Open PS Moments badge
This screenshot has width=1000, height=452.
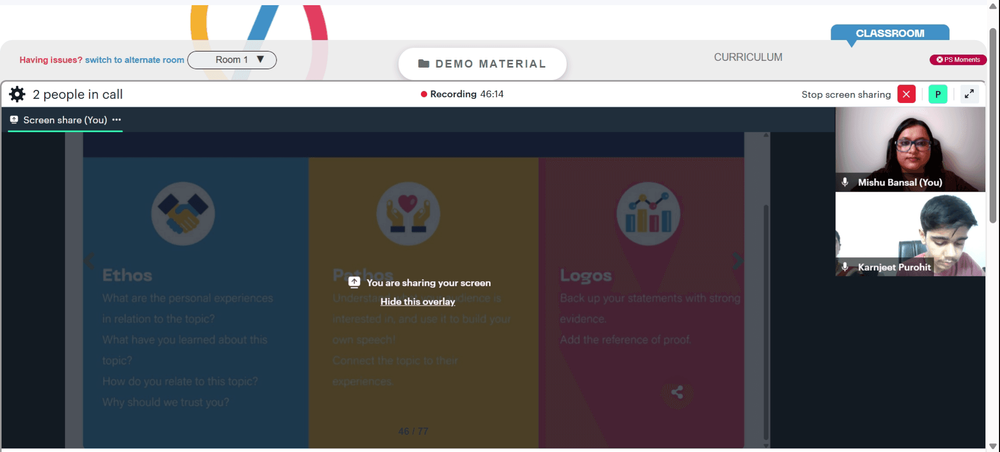tap(958, 60)
